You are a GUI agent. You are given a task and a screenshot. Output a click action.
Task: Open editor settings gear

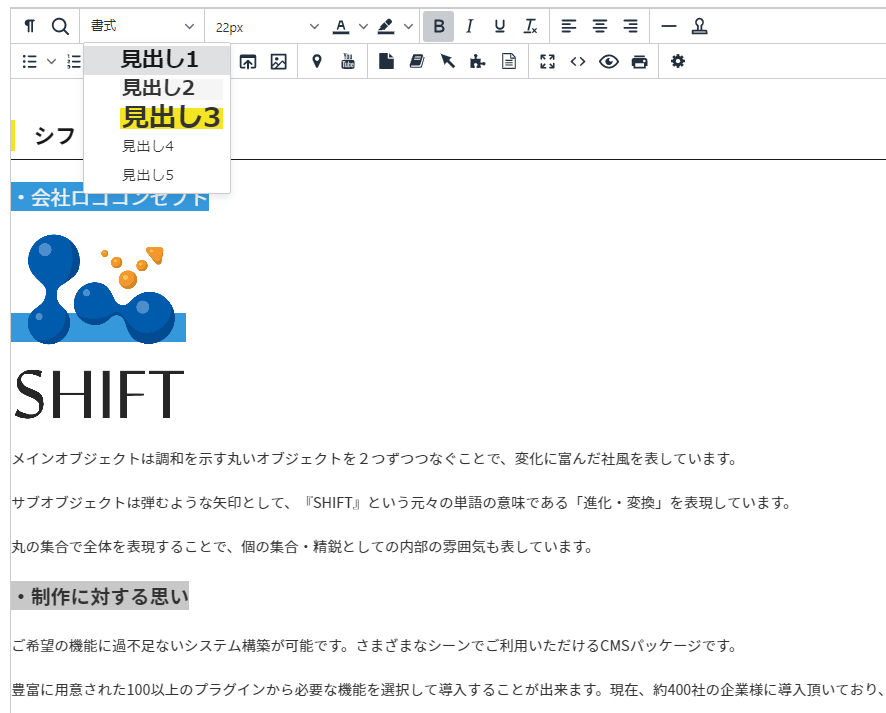click(x=677, y=61)
